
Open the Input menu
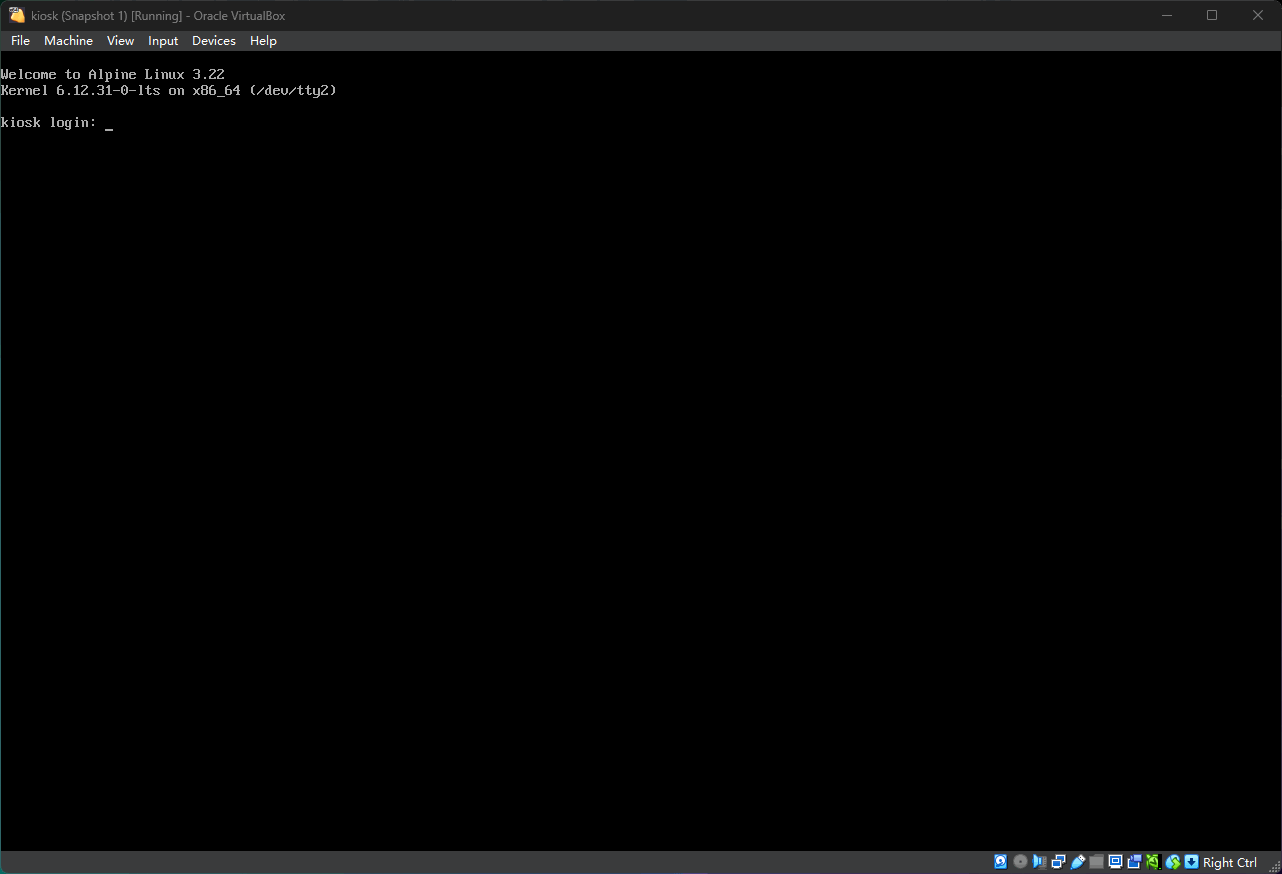tap(163, 41)
